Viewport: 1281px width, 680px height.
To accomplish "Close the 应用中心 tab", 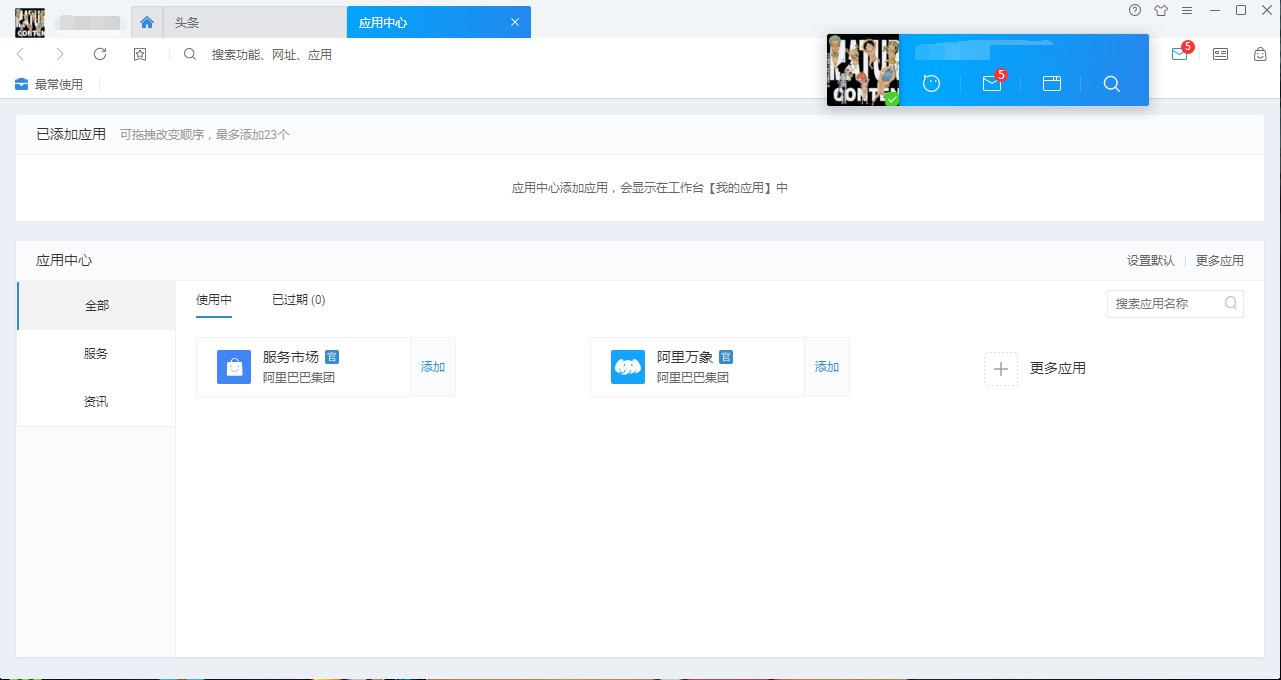I will click(x=515, y=22).
